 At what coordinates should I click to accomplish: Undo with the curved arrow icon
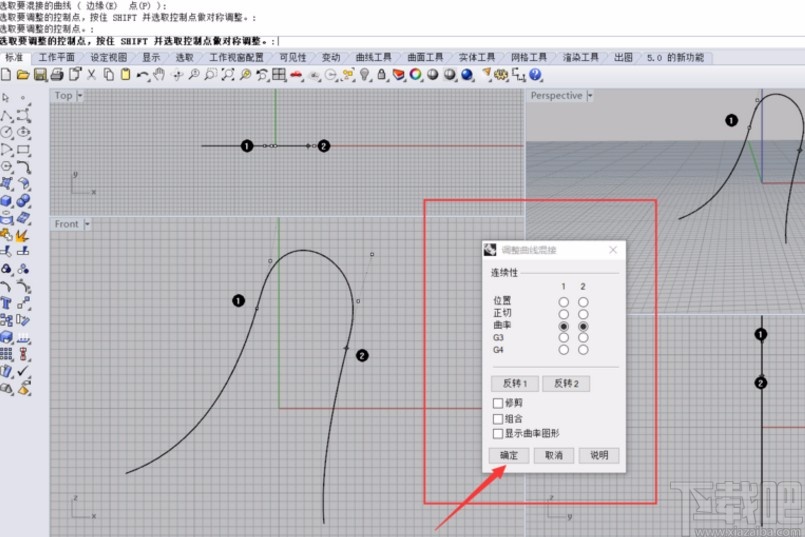pyautogui.click(x=142, y=75)
